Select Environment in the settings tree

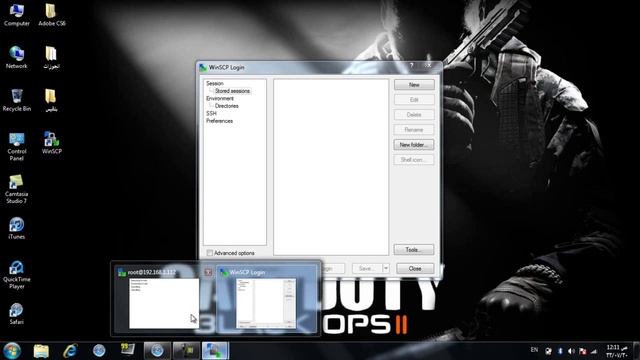[x=220, y=98]
